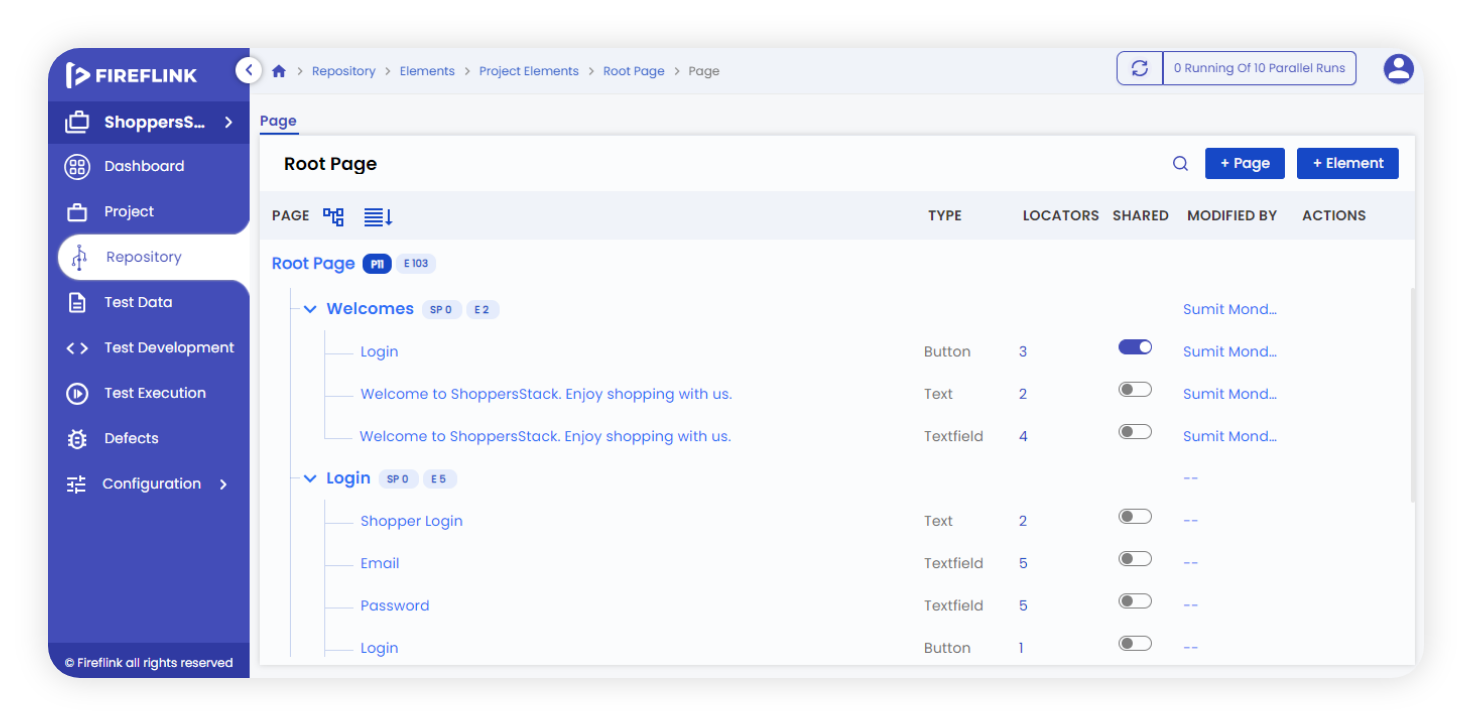Click the P11 badge next to Root Page

377,264
